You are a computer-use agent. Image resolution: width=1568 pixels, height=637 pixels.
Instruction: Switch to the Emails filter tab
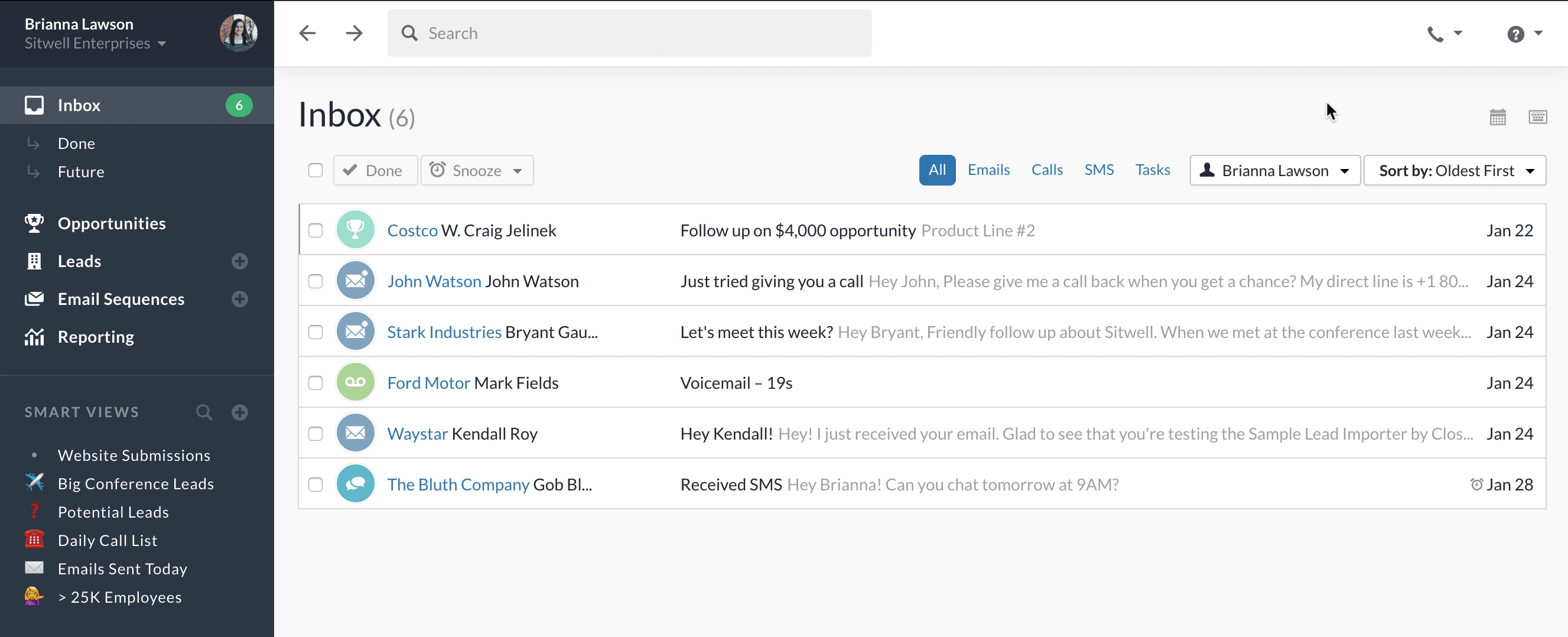[988, 170]
